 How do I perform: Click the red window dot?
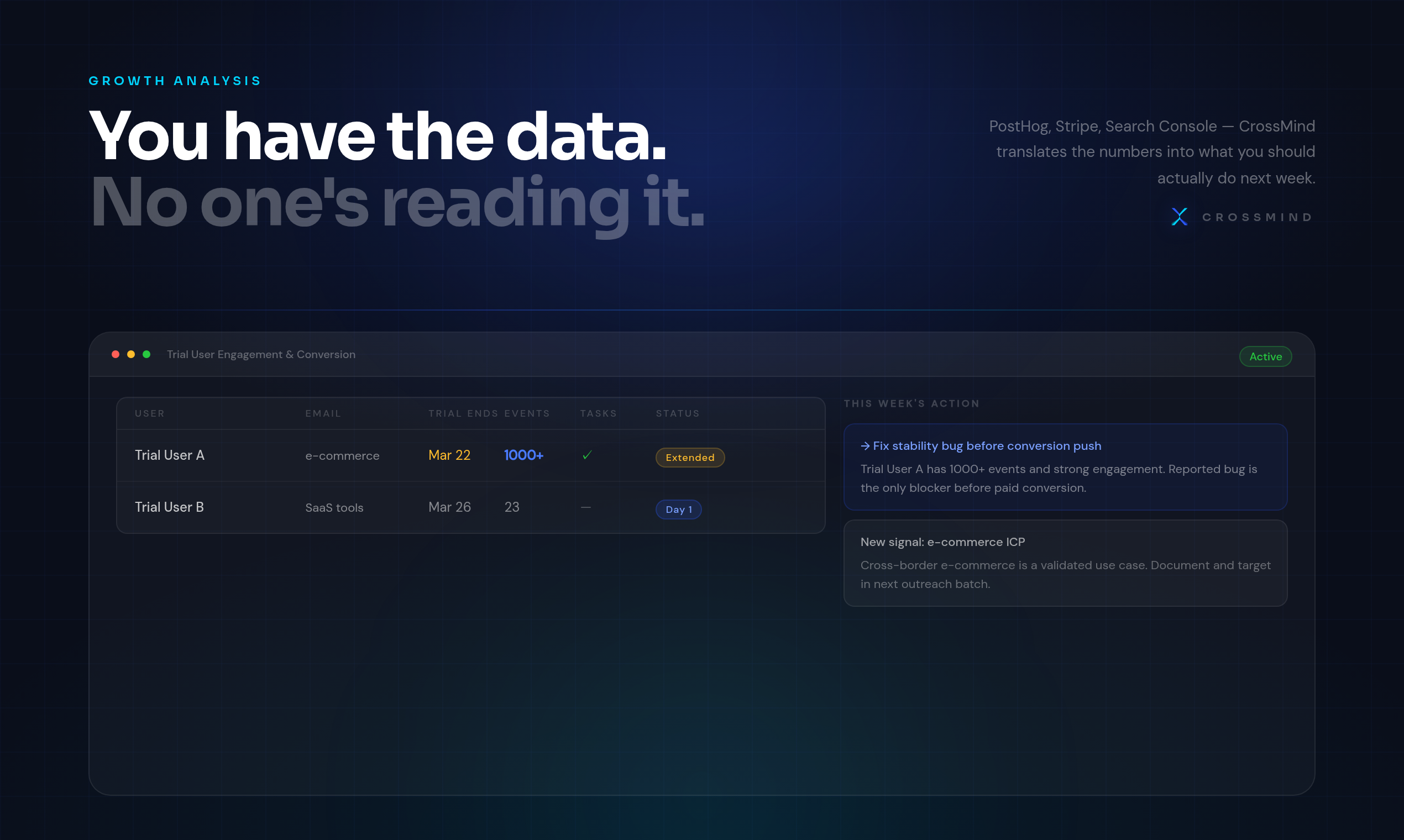click(x=116, y=354)
